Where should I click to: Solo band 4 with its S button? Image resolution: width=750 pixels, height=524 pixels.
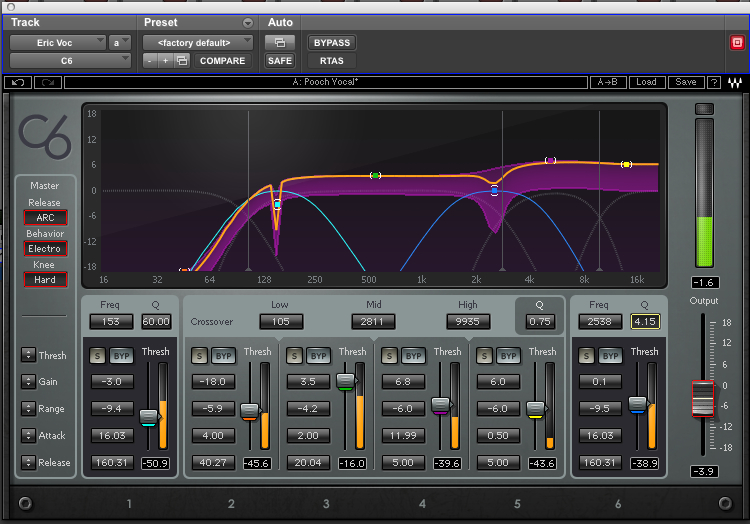389,356
